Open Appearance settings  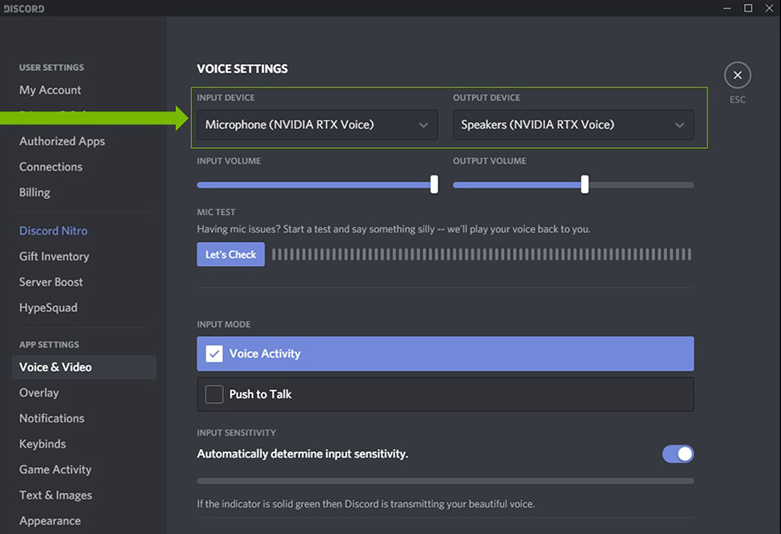tap(50, 521)
